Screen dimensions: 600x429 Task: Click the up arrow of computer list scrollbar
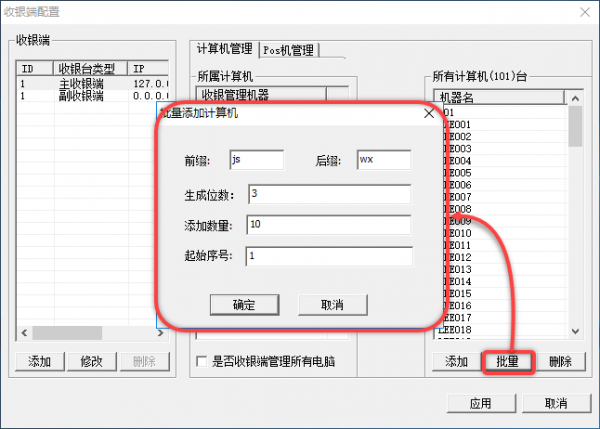(575, 99)
